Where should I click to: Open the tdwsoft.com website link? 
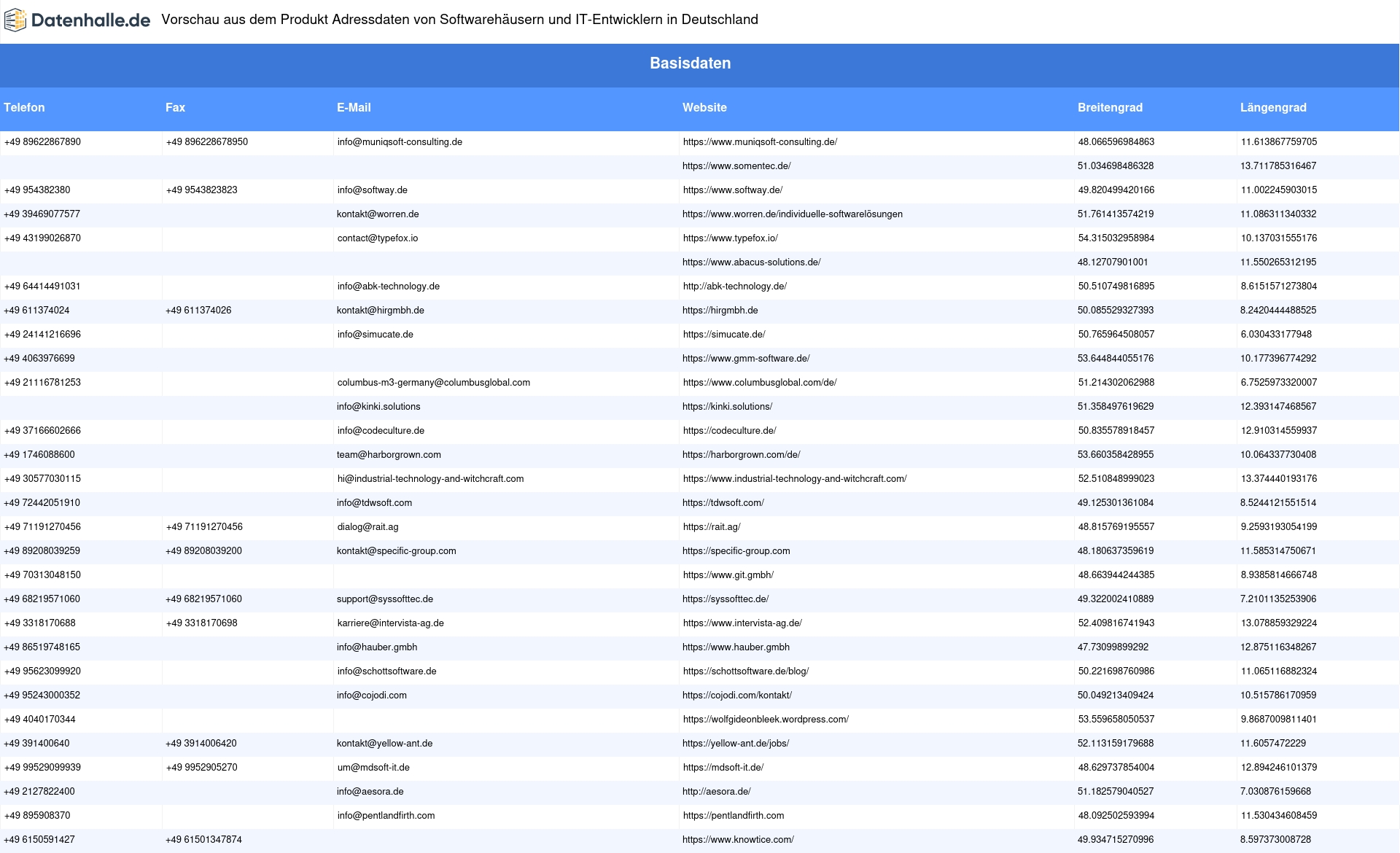[x=723, y=503]
